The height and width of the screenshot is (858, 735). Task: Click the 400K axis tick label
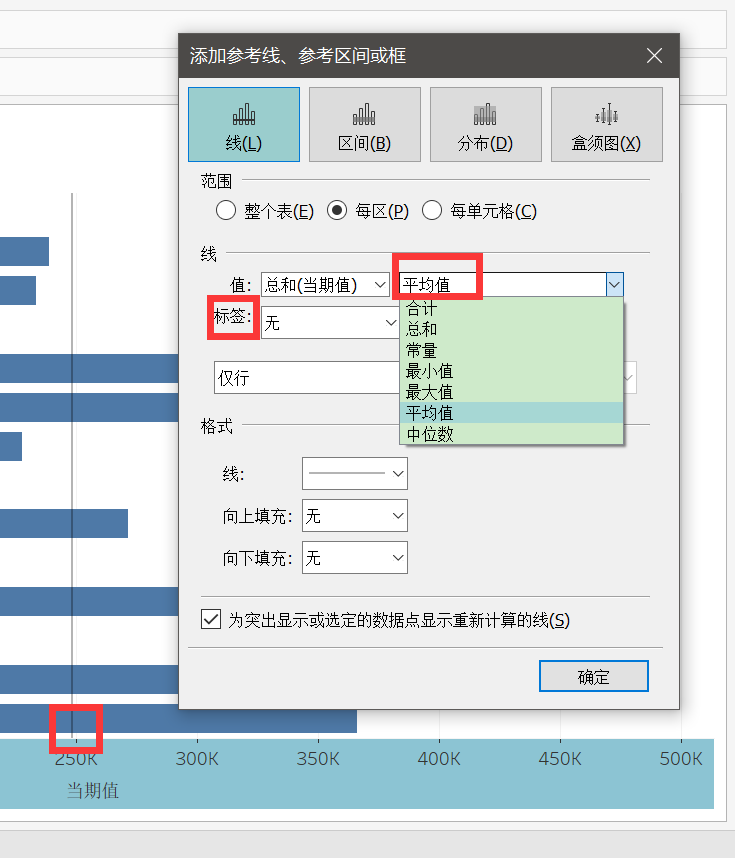coord(439,759)
